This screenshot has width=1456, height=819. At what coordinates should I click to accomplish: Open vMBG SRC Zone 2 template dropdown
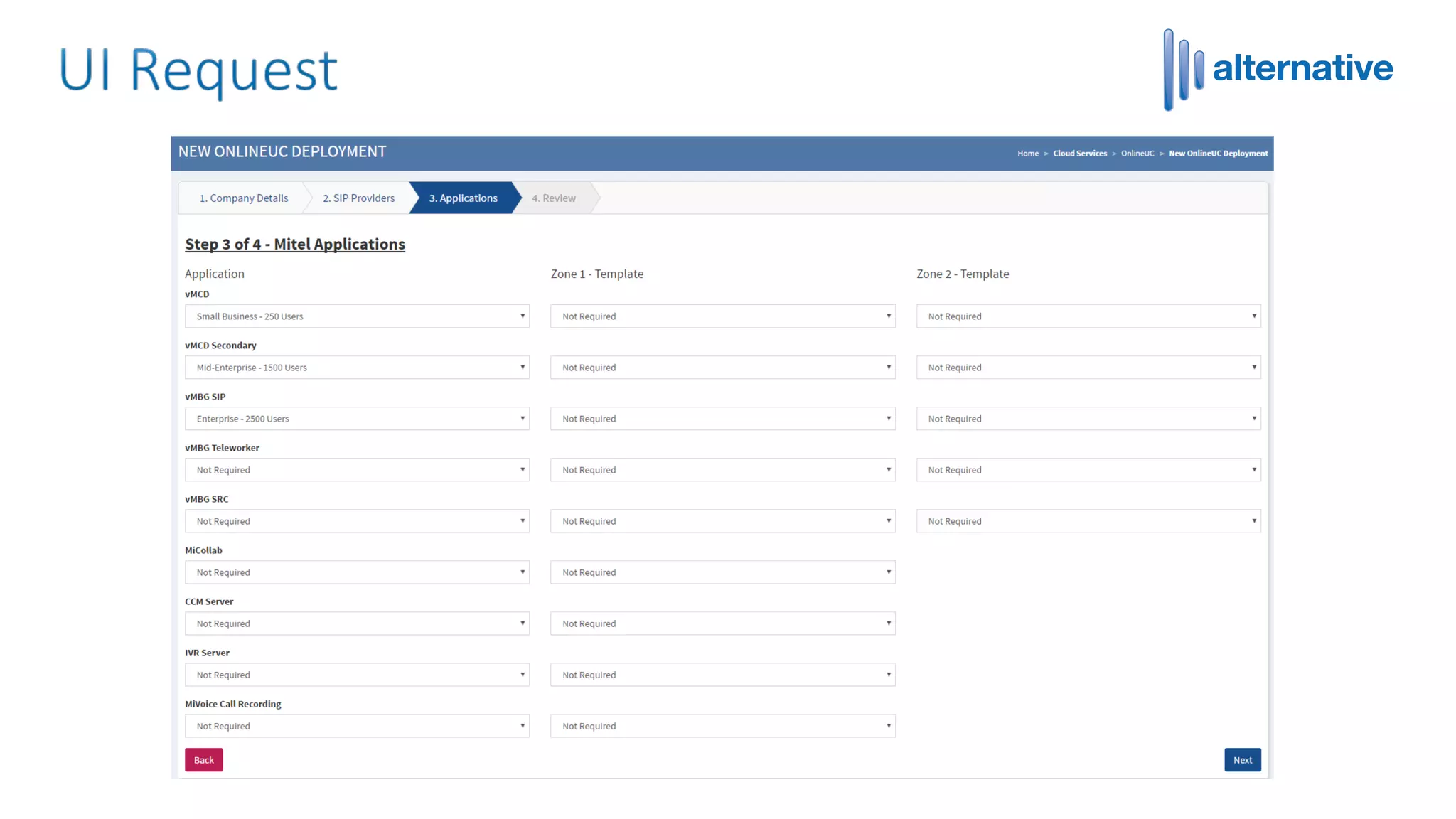(1088, 521)
